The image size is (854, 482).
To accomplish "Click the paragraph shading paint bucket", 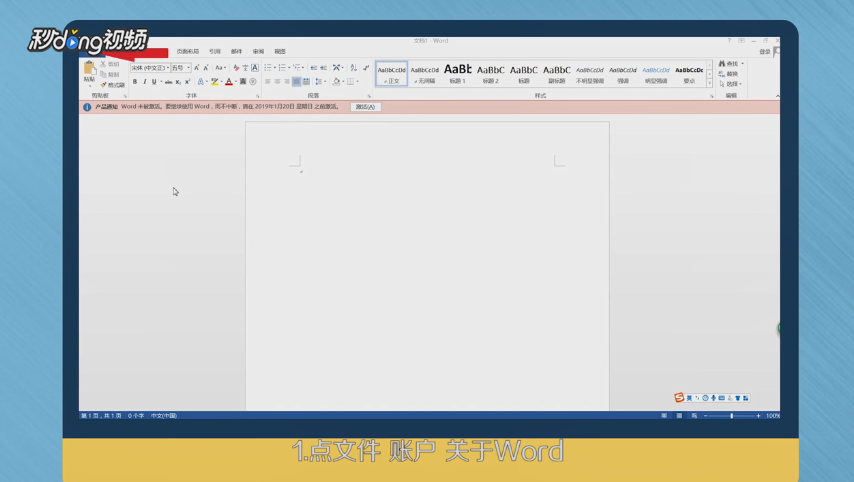I will click(x=336, y=82).
